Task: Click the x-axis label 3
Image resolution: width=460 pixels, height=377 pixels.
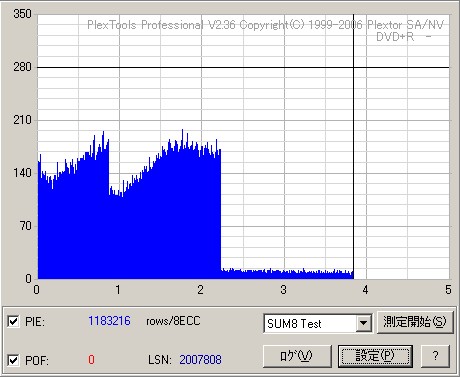Action: [x=283, y=290]
